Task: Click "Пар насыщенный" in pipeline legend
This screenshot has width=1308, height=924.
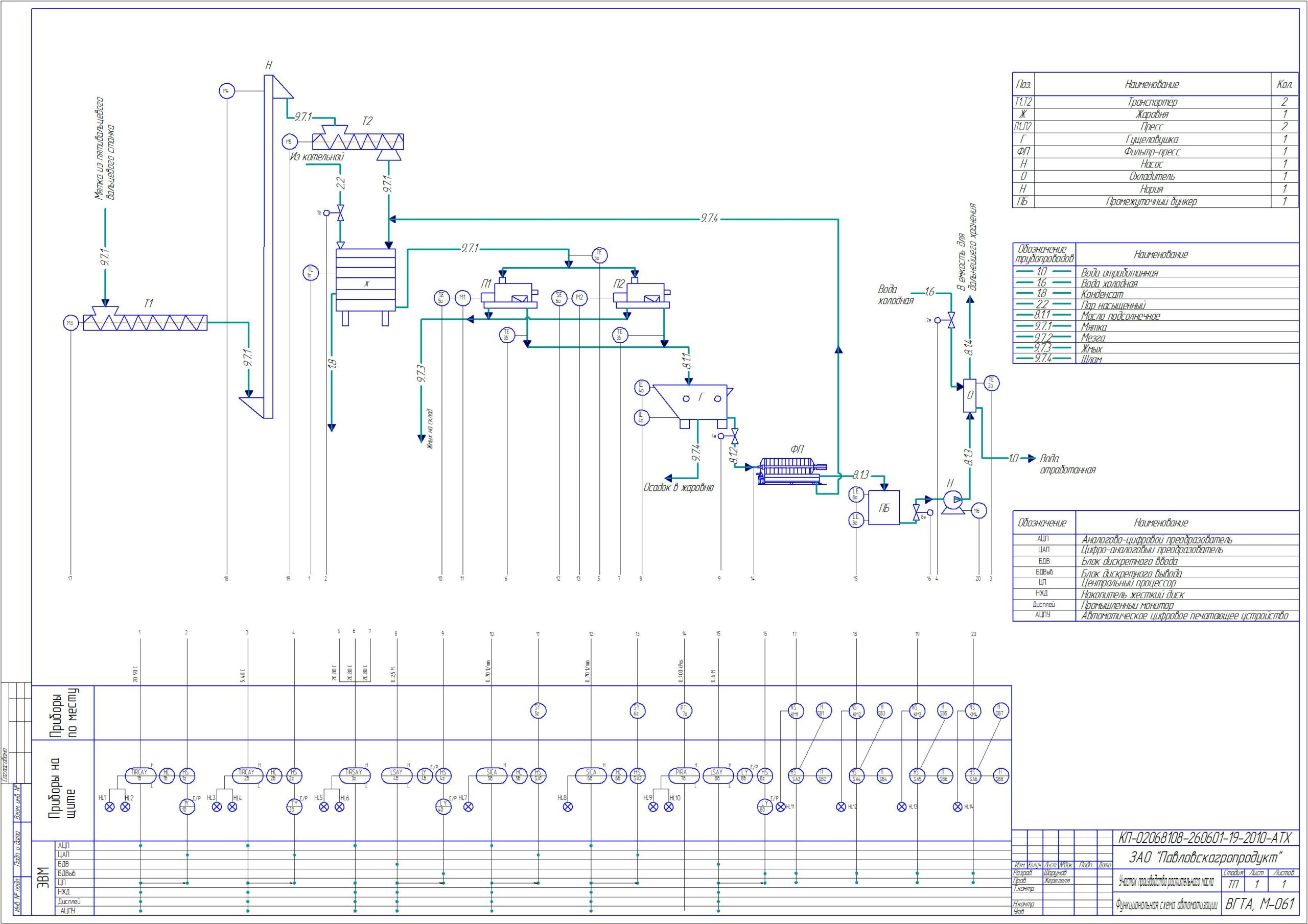Action: click(x=1114, y=305)
